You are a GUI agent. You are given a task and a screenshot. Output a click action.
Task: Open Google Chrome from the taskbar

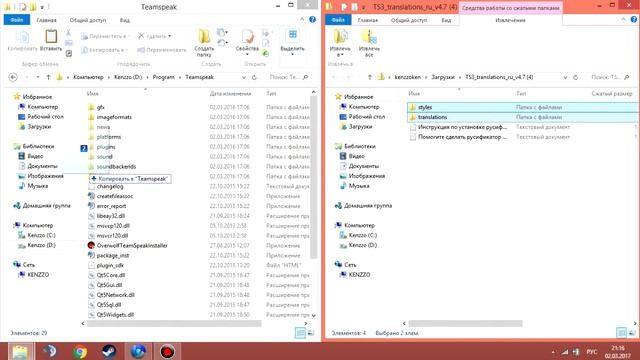pyautogui.click(x=80, y=351)
